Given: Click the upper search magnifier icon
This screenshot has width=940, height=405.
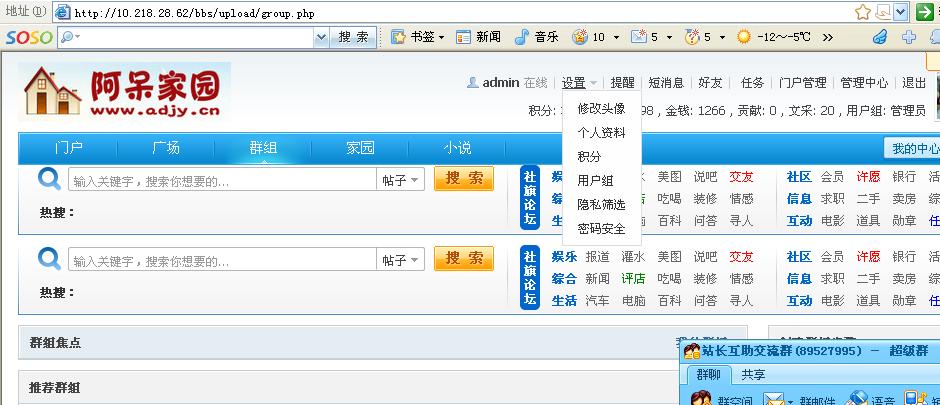Looking at the screenshot, I should click(49, 179).
